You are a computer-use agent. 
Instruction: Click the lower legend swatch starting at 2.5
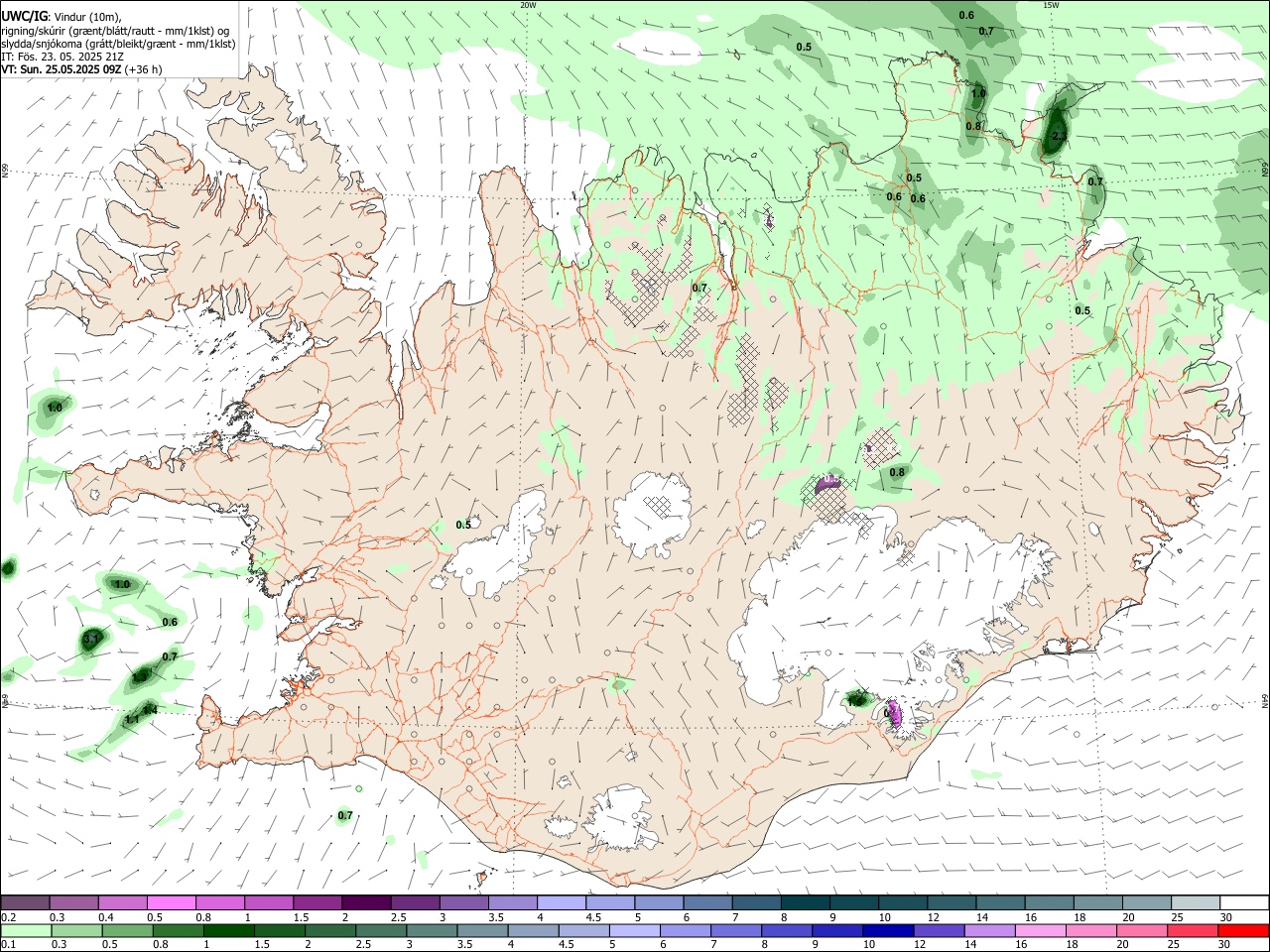[x=381, y=930]
